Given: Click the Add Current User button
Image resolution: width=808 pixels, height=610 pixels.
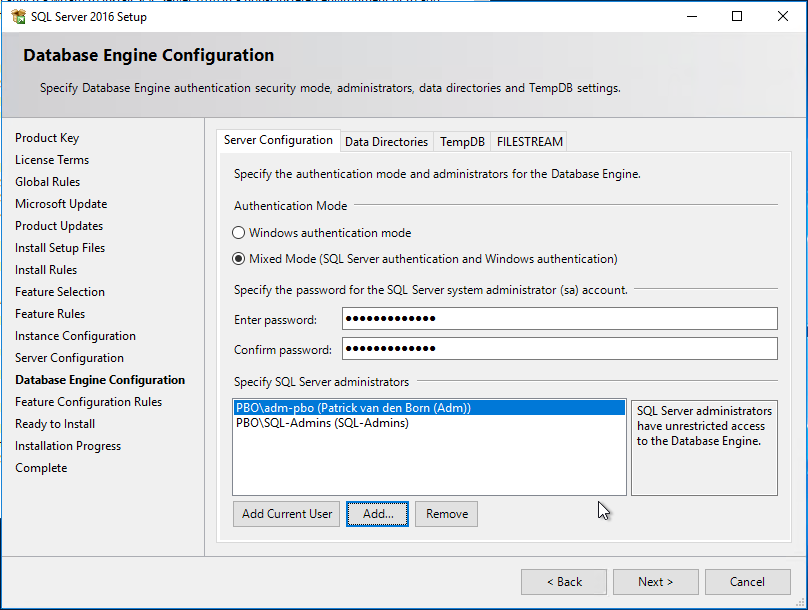Looking at the screenshot, I should pyautogui.click(x=287, y=514).
